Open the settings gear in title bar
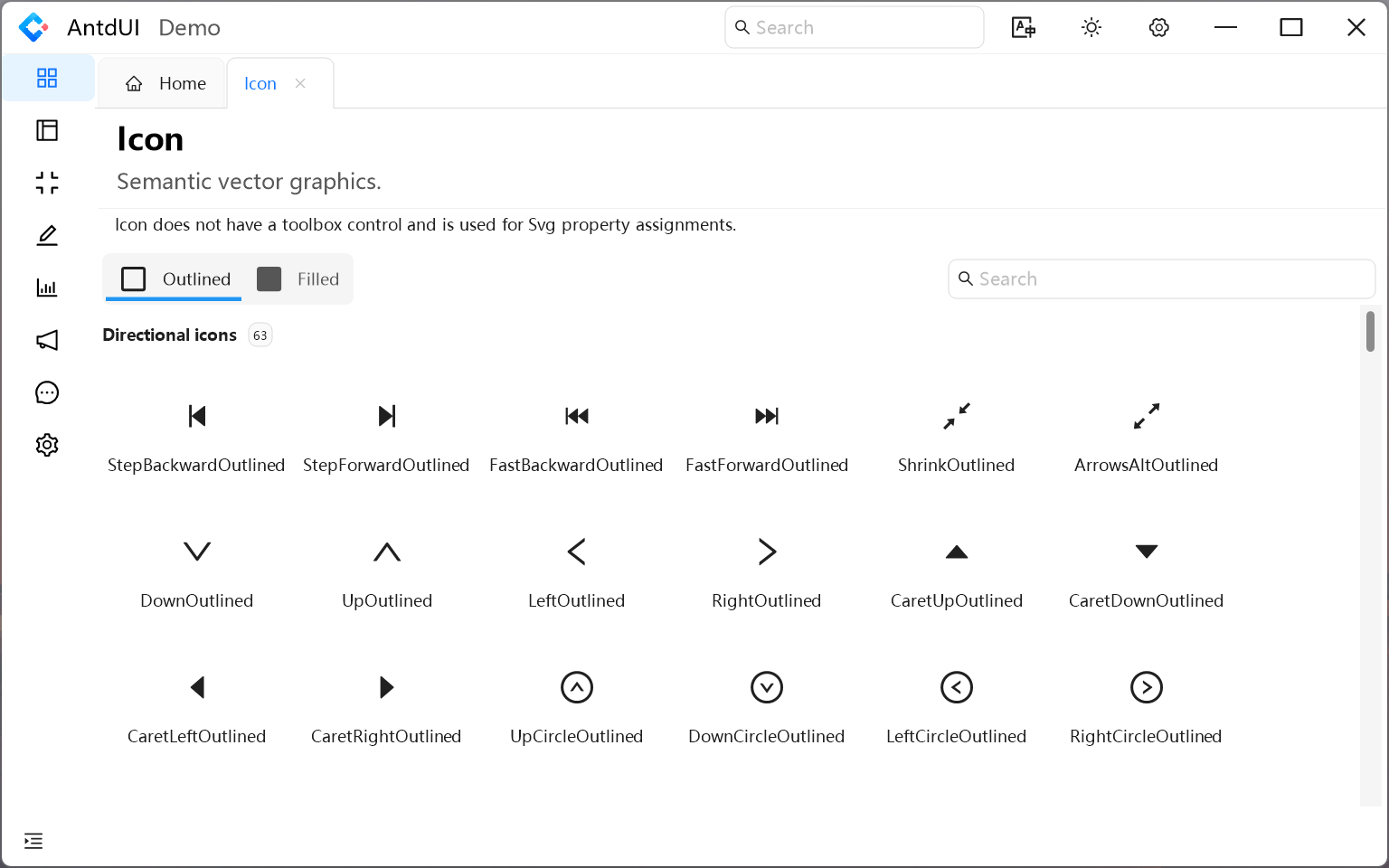Viewport: 1389px width, 868px height. coord(1159,28)
